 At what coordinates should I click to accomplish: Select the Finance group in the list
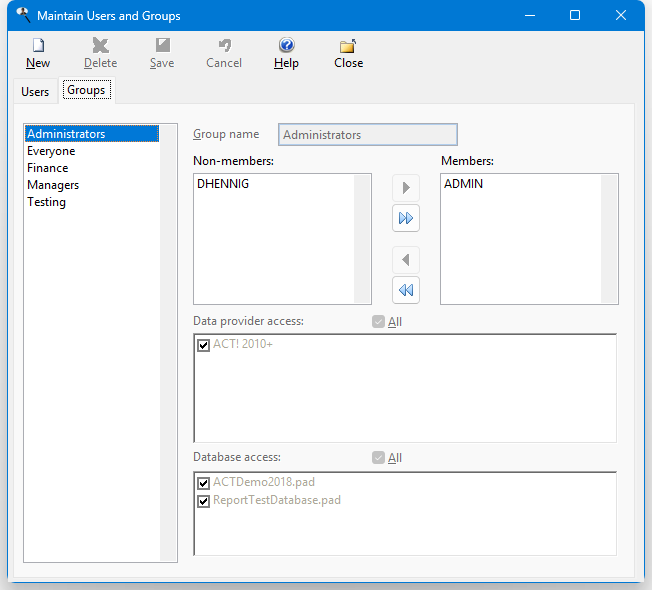pos(48,168)
